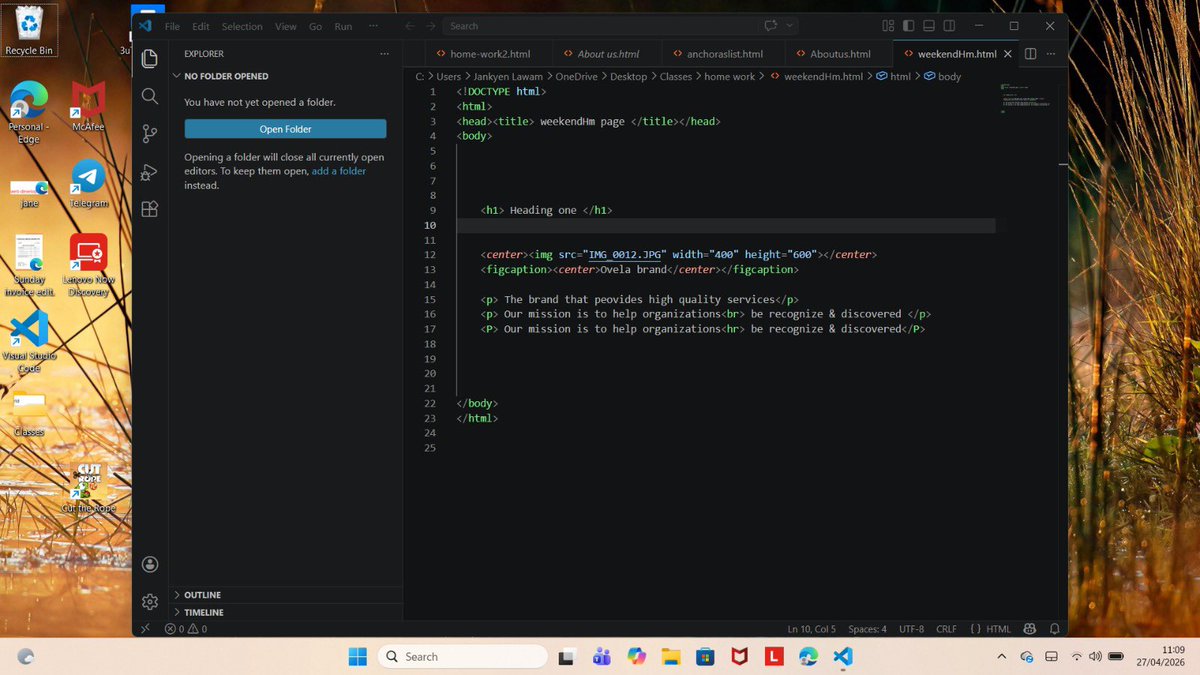
Task: Click the remote window icon in the status bar
Action: click(145, 629)
